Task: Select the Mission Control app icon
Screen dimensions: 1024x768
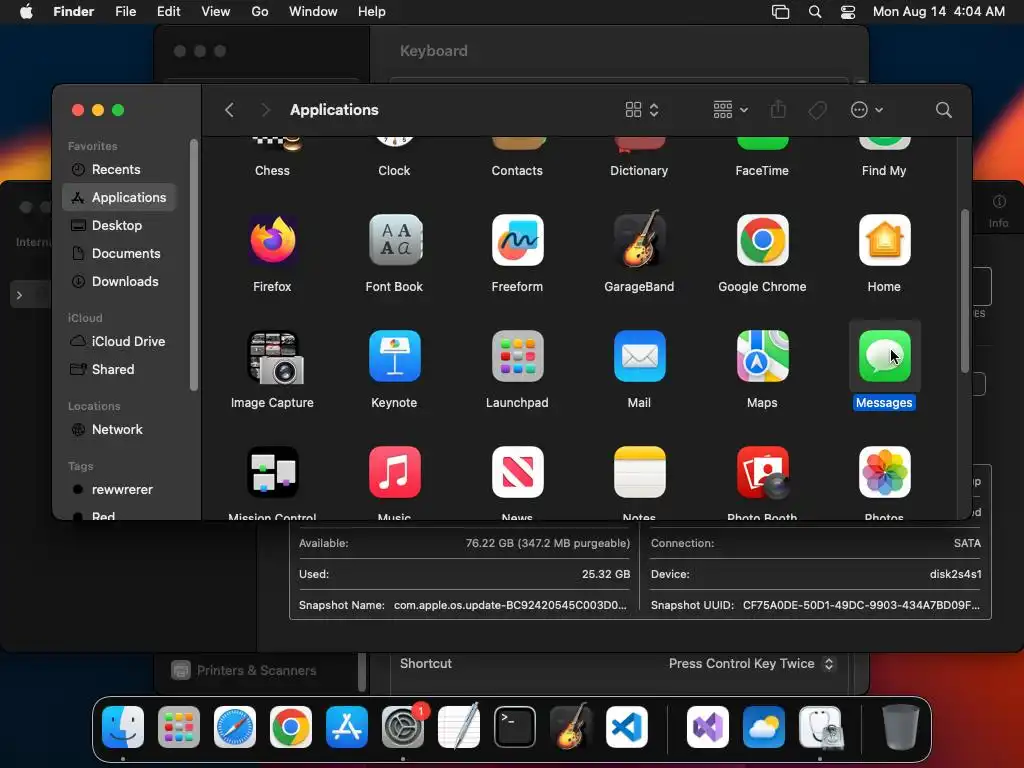Action: tap(272, 472)
